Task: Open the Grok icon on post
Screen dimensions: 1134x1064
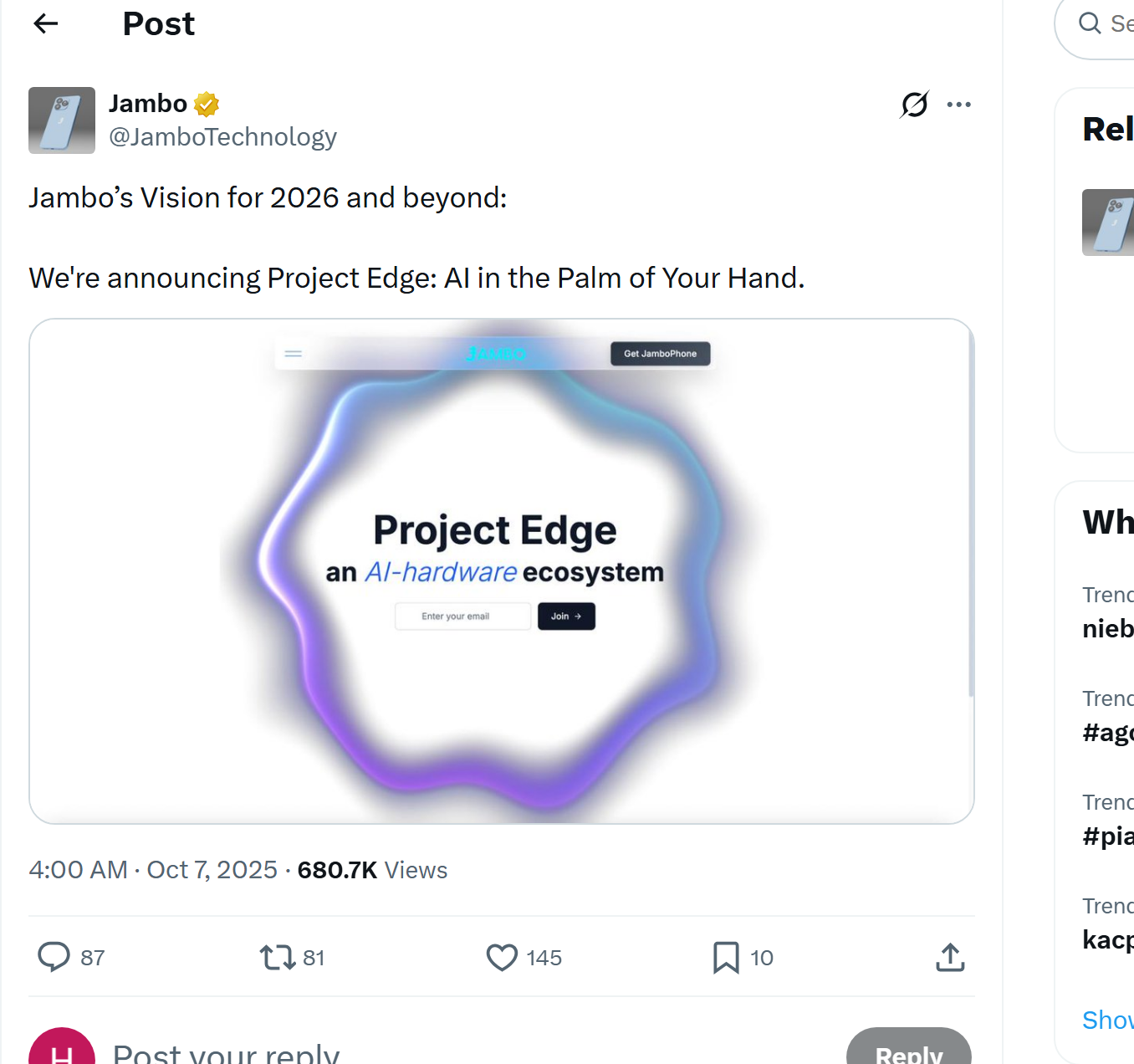Action: tap(914, 105)
